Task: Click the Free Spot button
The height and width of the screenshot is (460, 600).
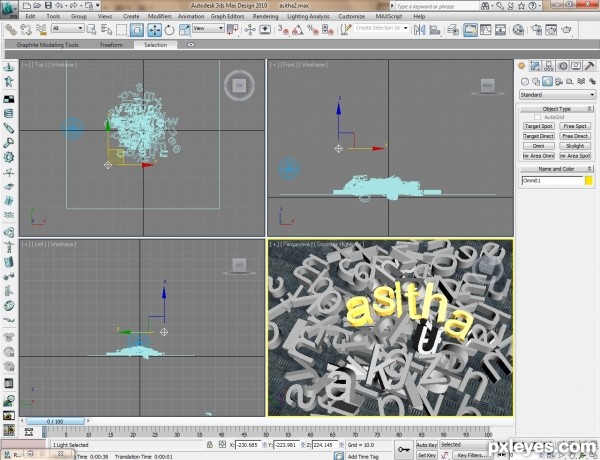Action: (575, 126)
